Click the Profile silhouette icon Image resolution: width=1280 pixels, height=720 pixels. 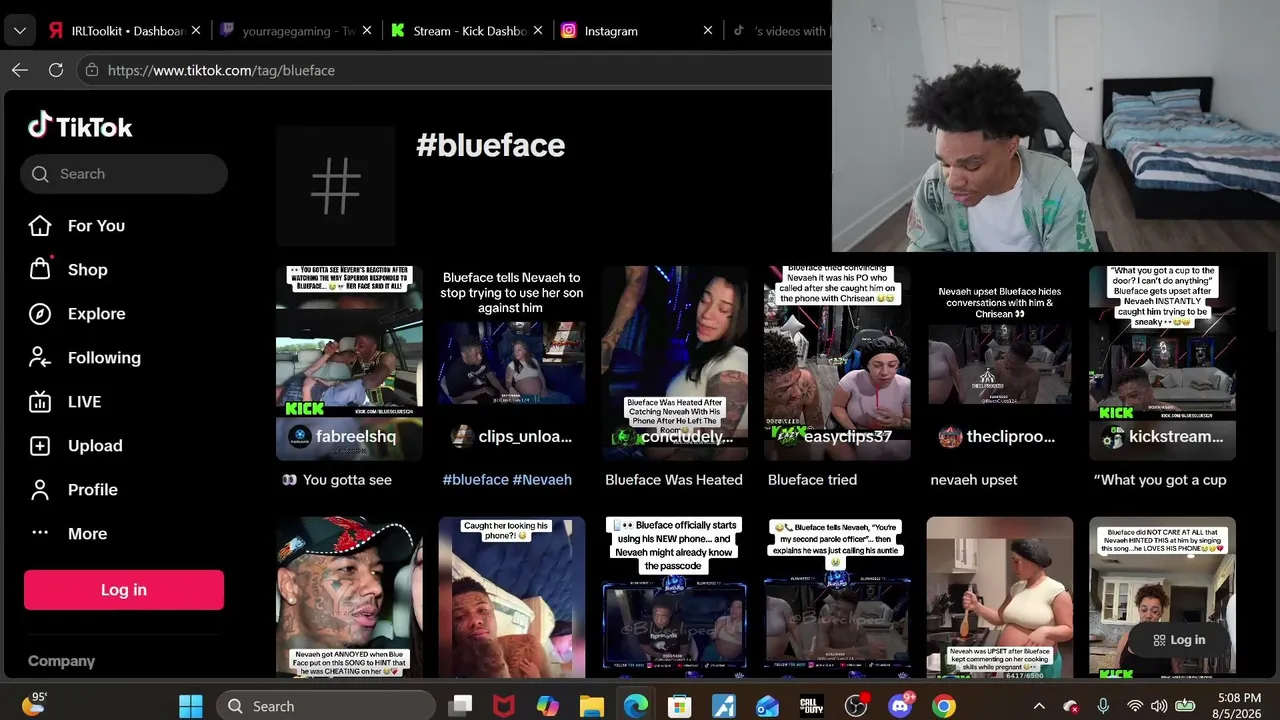(x=40, y=490)
